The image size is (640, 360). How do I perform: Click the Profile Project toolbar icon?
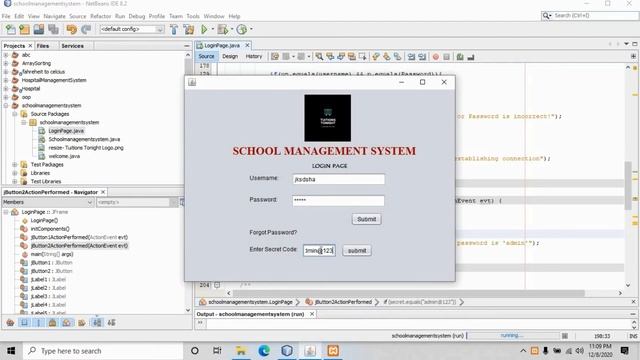(x=242, y=29)
